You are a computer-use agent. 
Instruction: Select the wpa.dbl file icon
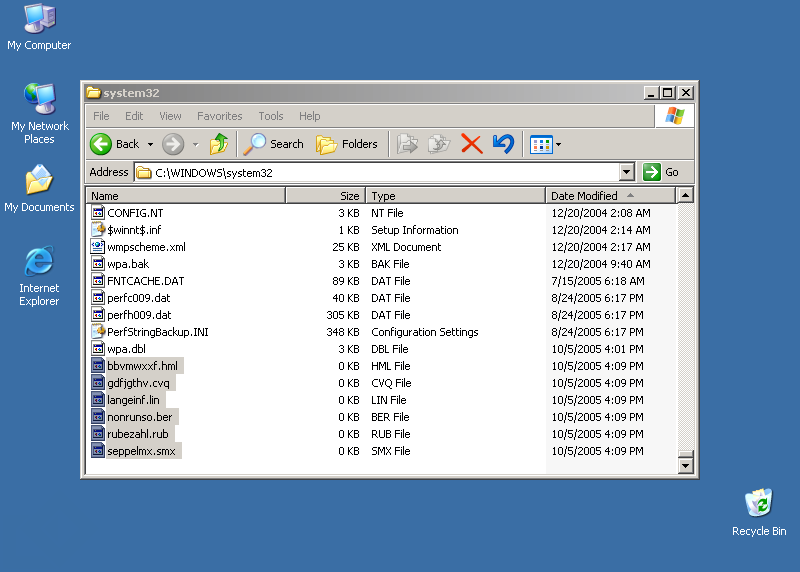(x=98, y=349)
